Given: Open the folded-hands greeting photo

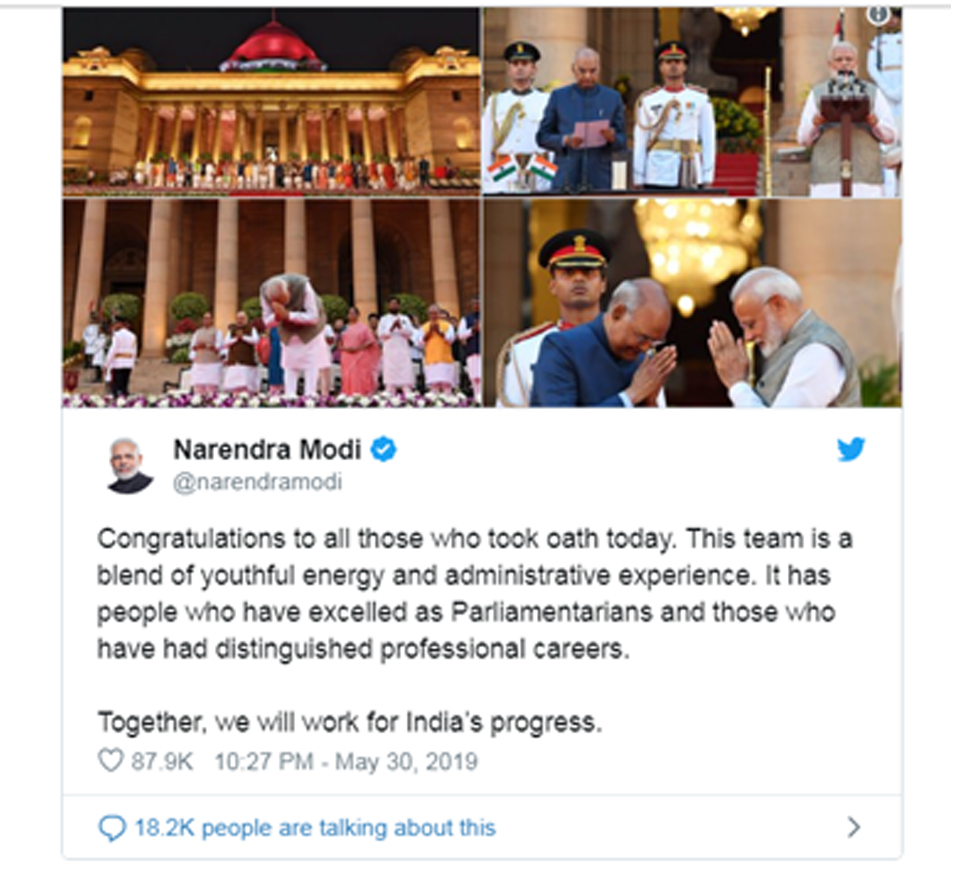Looking at the screenshot, I should click(x=693, y=303).
